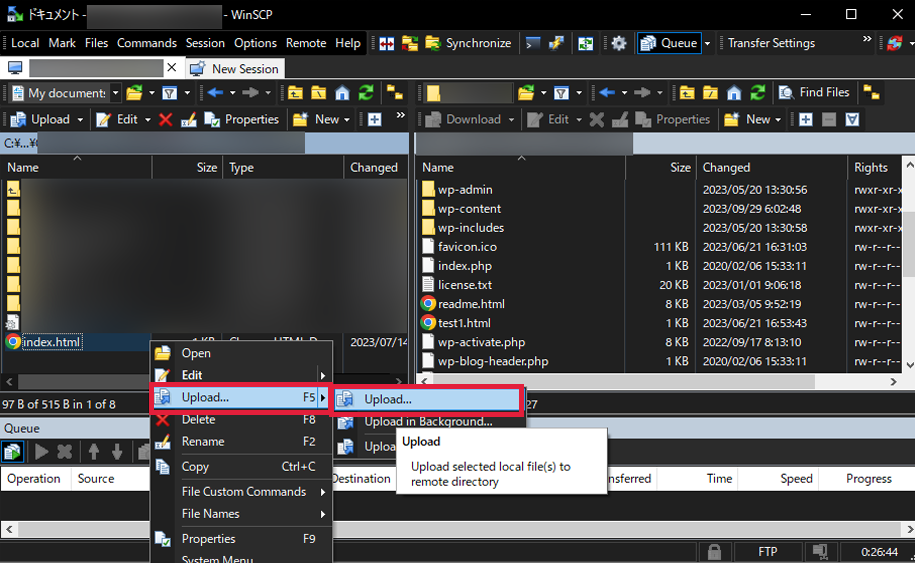The height and width of the screenshot is (563, 915).
Task: Click the remote panel filter icon
Action: coord(561,93)
